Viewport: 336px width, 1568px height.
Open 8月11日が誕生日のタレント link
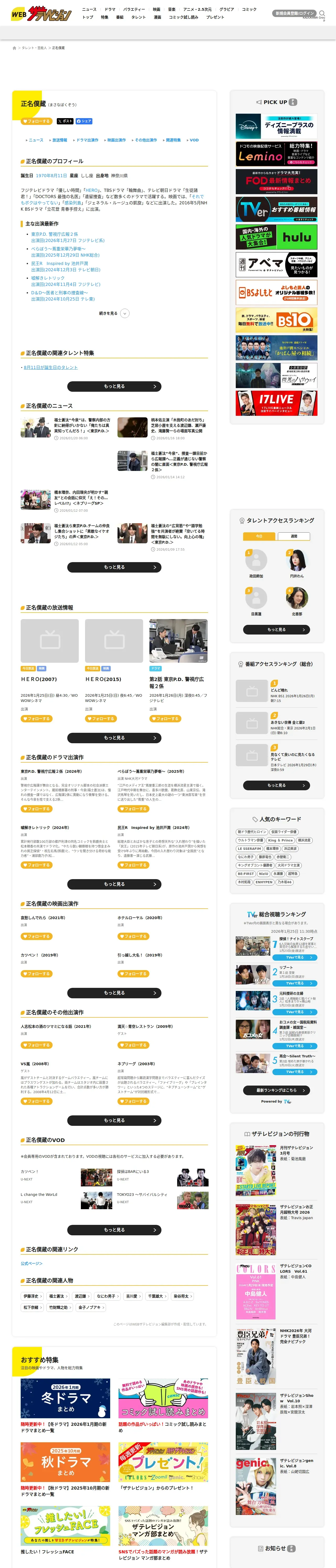(x=51, y=368)
